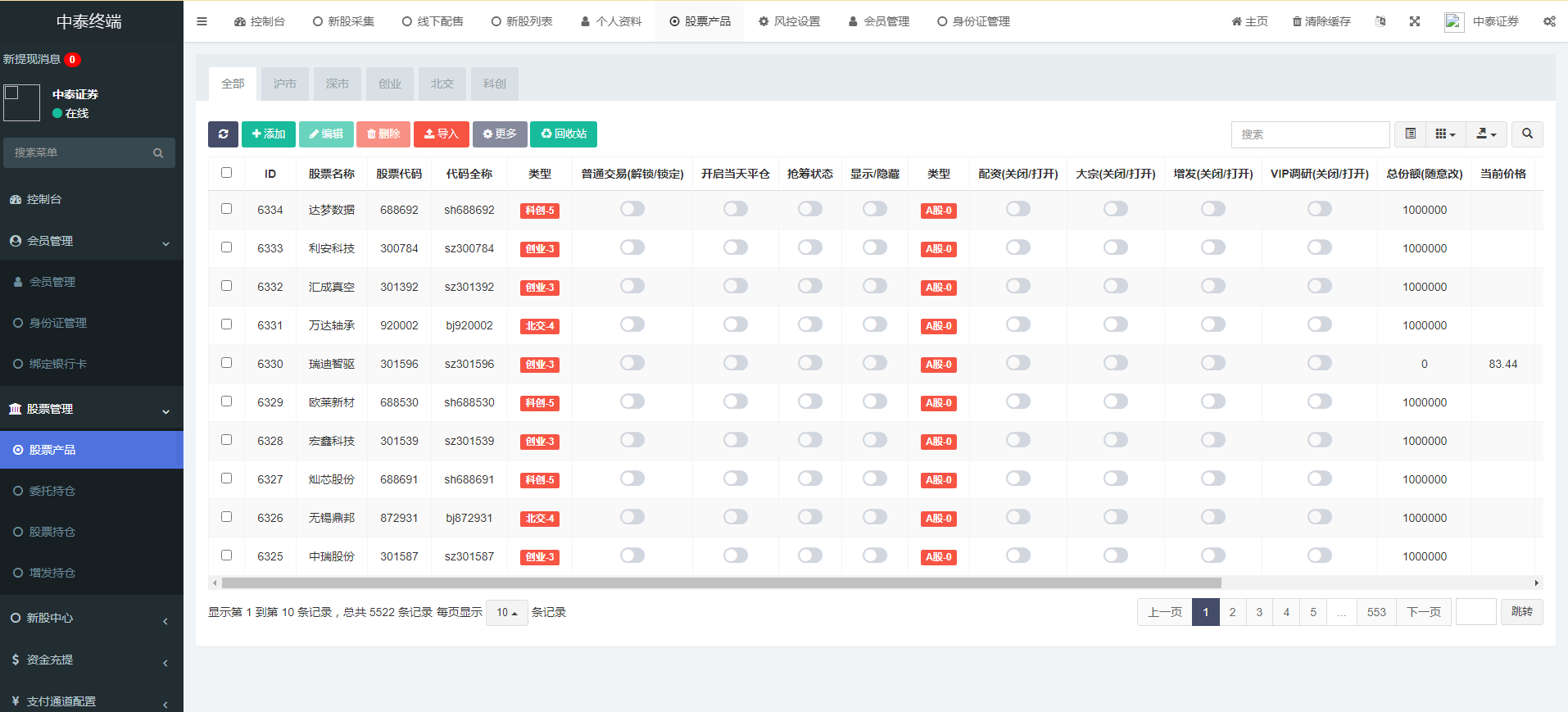The height and width of the screenshot is (712, 1568).
Task: Click sidebar search magnifier icon
Action: tap(158, 153)
